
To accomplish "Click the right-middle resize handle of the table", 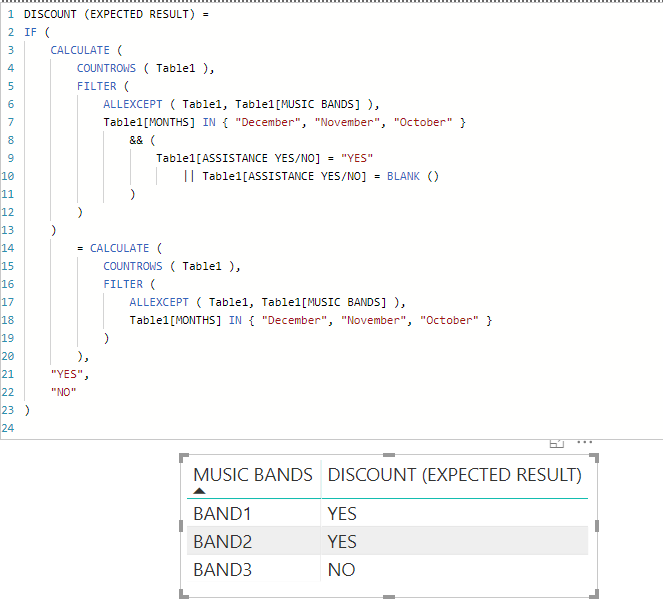I will [x=597, y=526].
